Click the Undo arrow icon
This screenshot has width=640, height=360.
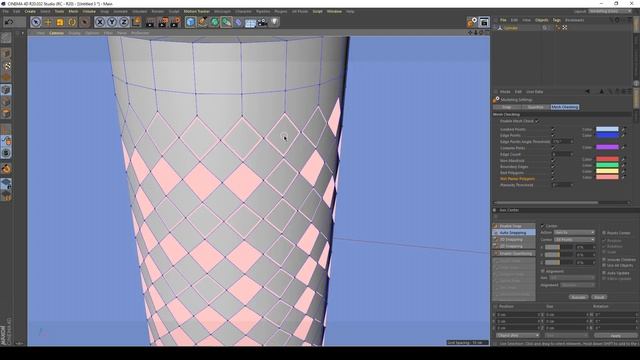(9, 22)
